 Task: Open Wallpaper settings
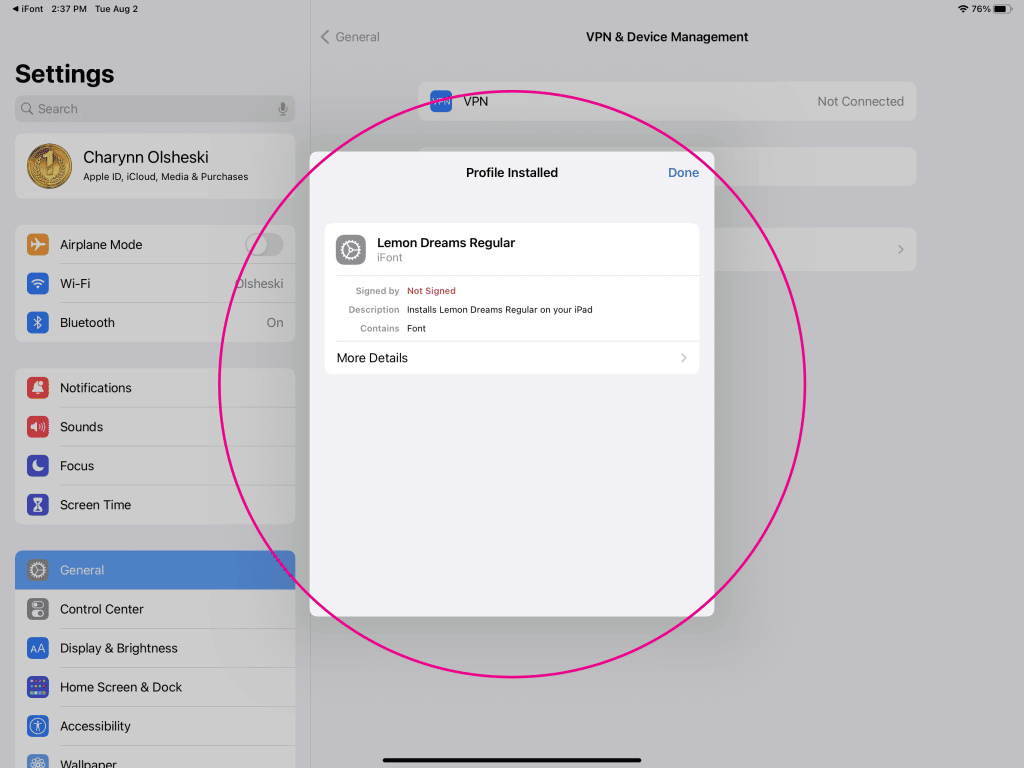[155, 758]
